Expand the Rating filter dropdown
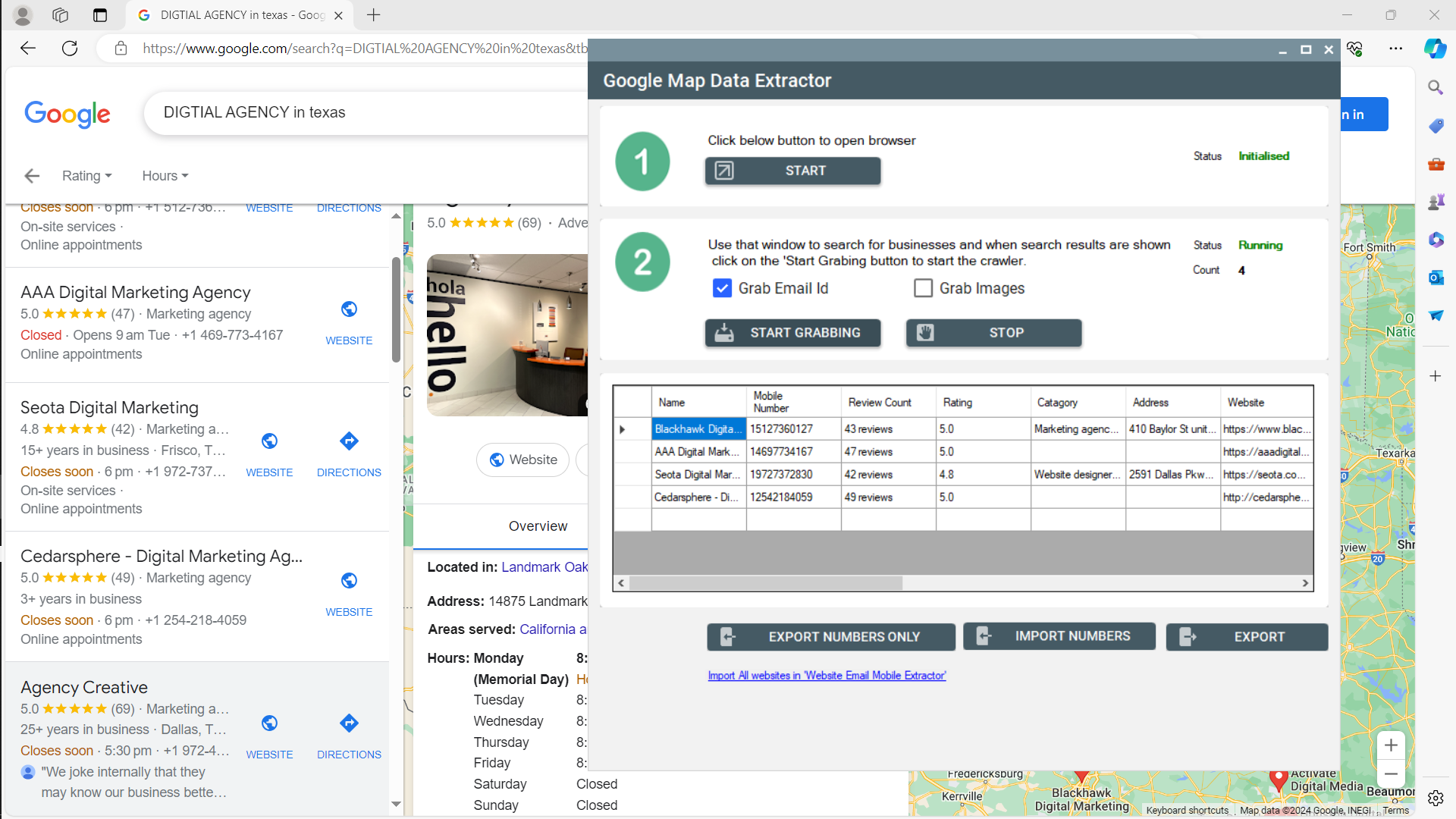 [86, 176]
